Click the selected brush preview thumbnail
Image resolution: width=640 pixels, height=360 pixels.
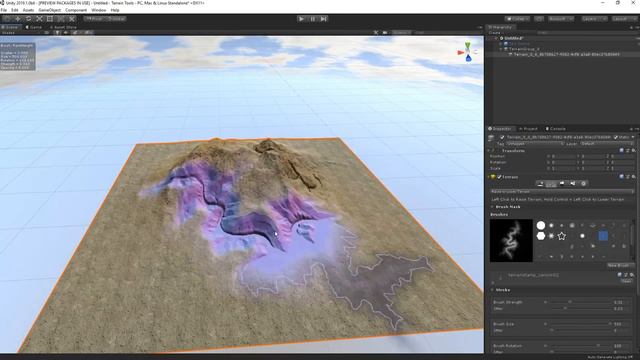pyautogui.click(x=511, y=240)
